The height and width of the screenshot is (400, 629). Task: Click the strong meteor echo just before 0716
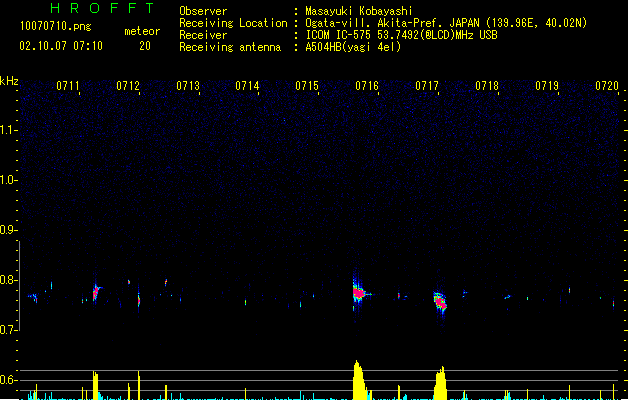[x=359, y=293]
